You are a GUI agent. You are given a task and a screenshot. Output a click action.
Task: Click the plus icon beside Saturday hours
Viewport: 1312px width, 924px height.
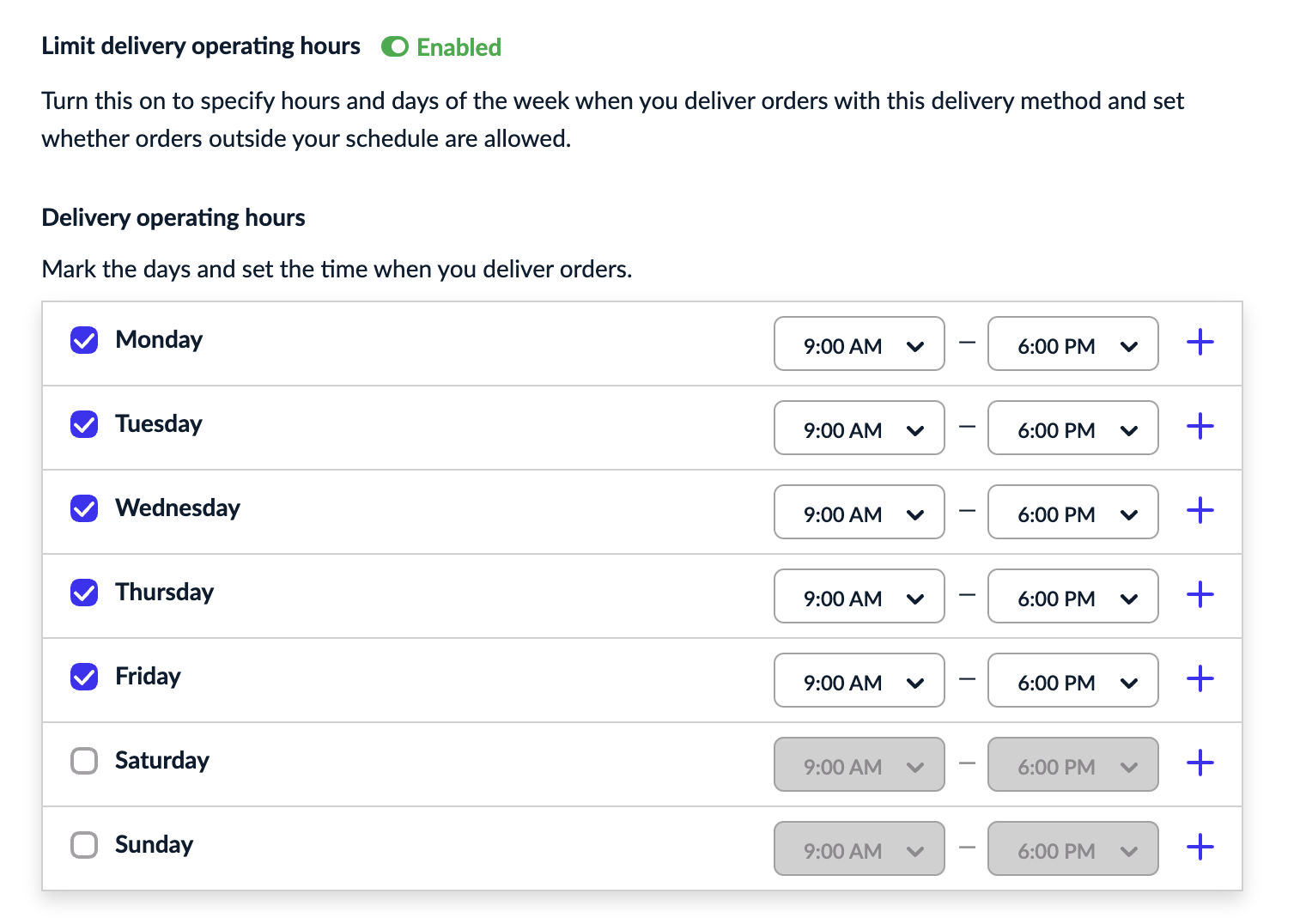pyautogui.click(x=1200, y=763)
